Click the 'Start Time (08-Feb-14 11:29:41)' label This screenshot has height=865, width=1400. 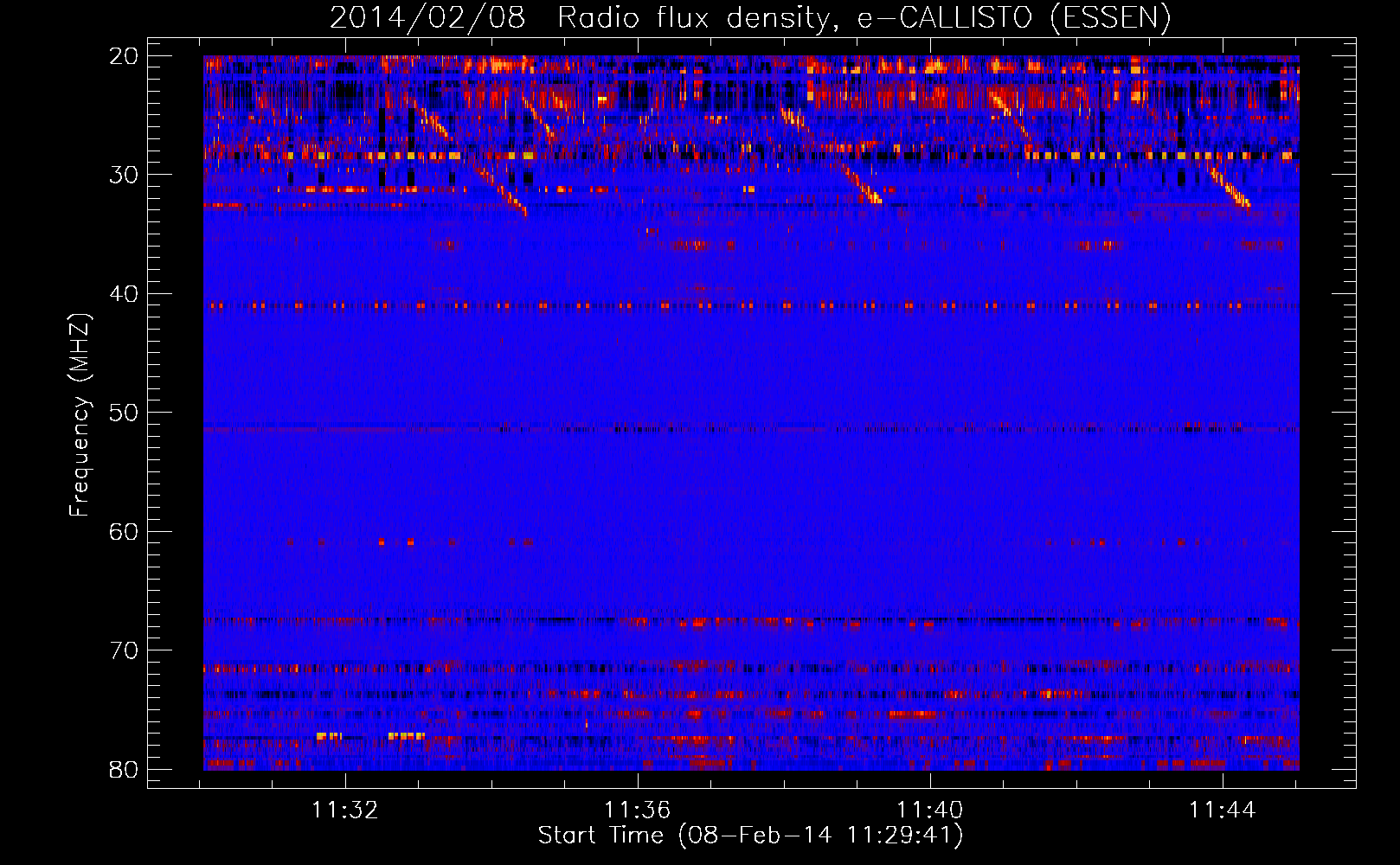coord(750,836)
